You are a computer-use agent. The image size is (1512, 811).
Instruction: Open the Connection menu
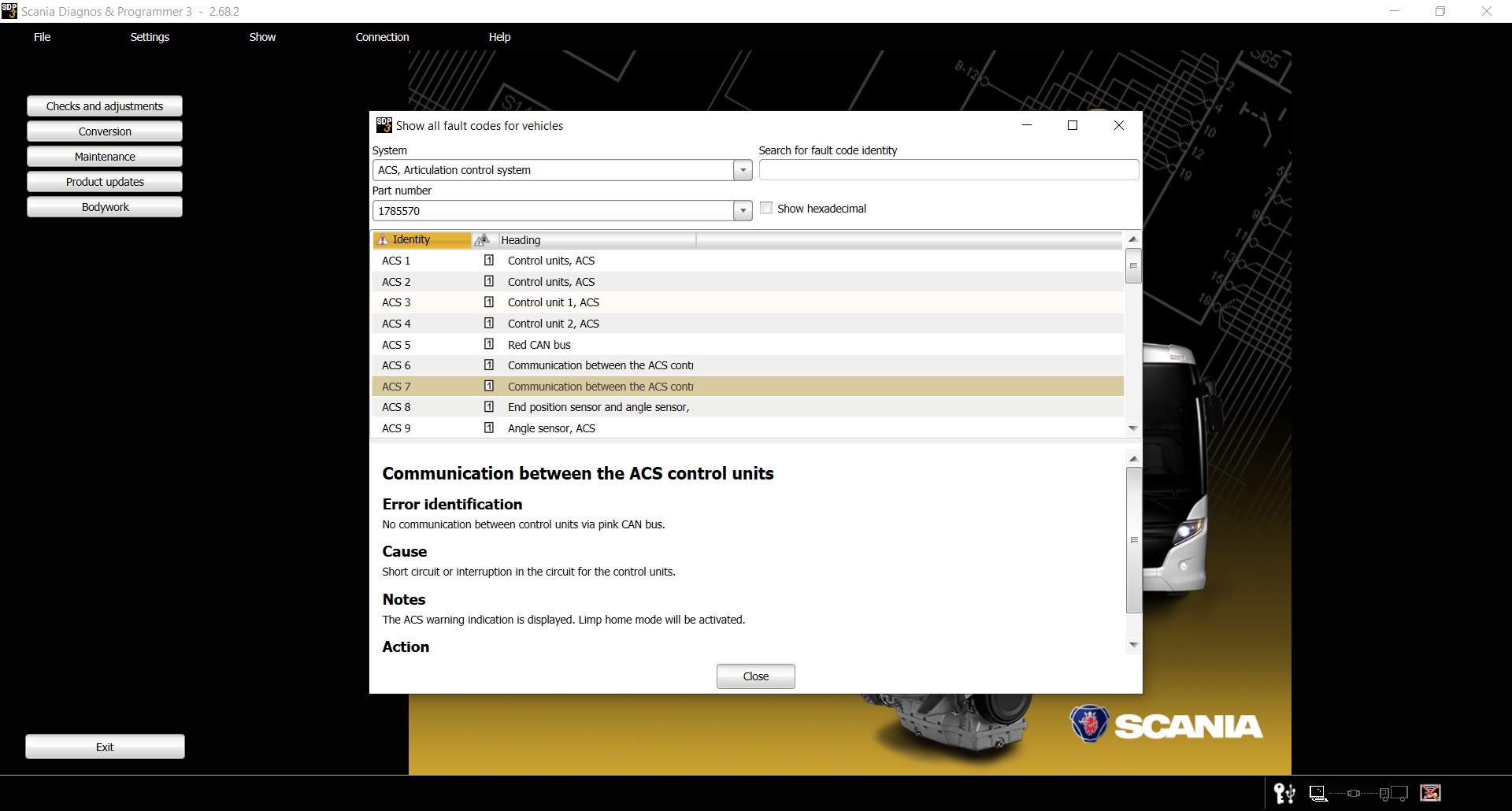tap(382, 37)
